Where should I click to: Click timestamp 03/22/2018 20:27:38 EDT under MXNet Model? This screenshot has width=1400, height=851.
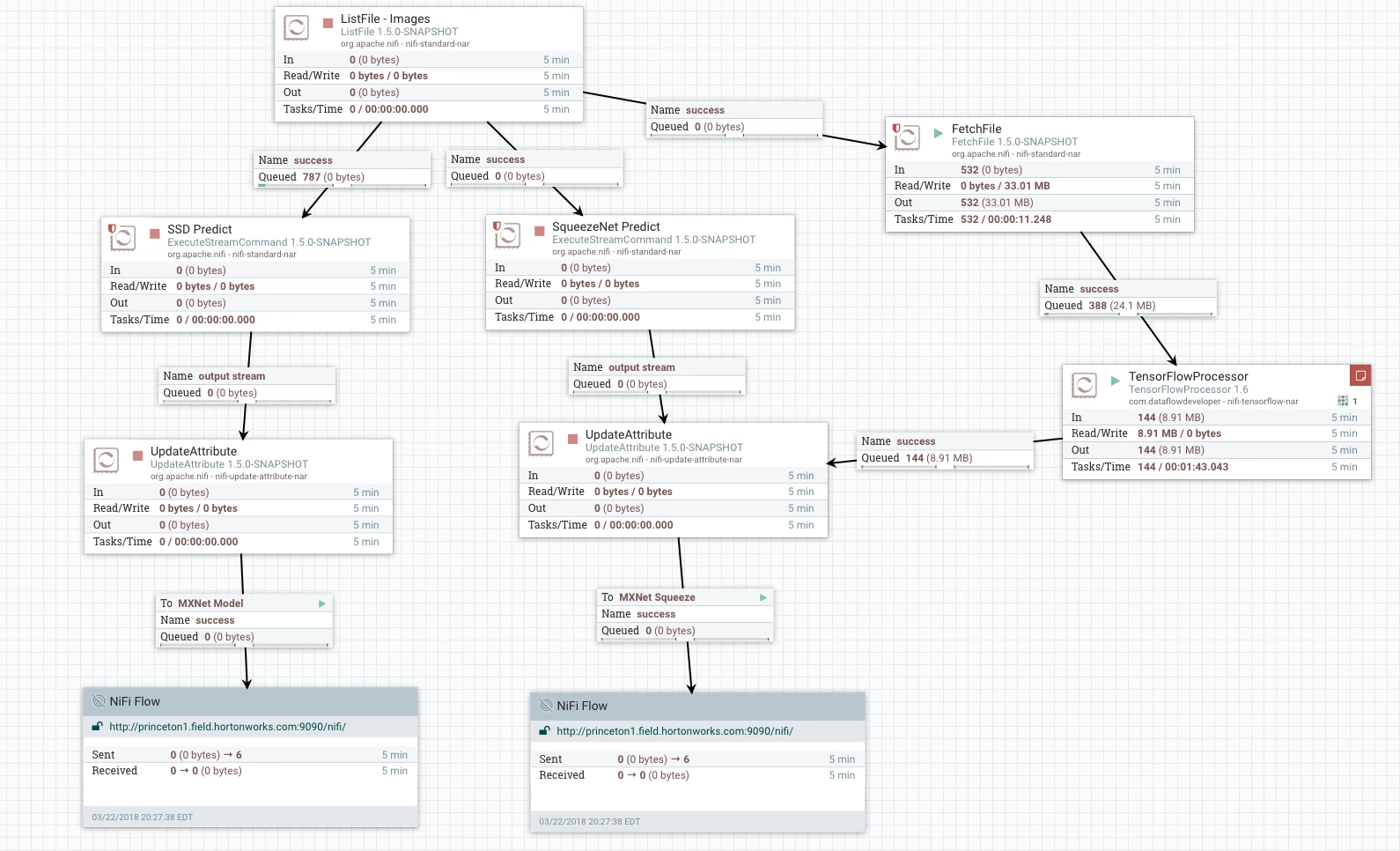point(143,818)
